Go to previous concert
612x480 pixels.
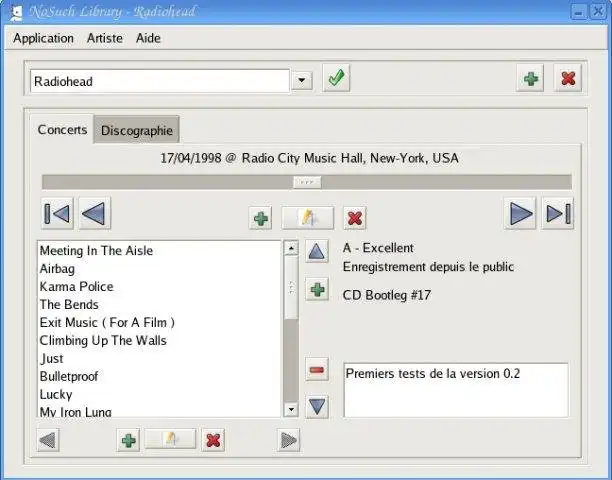(94, 213)
